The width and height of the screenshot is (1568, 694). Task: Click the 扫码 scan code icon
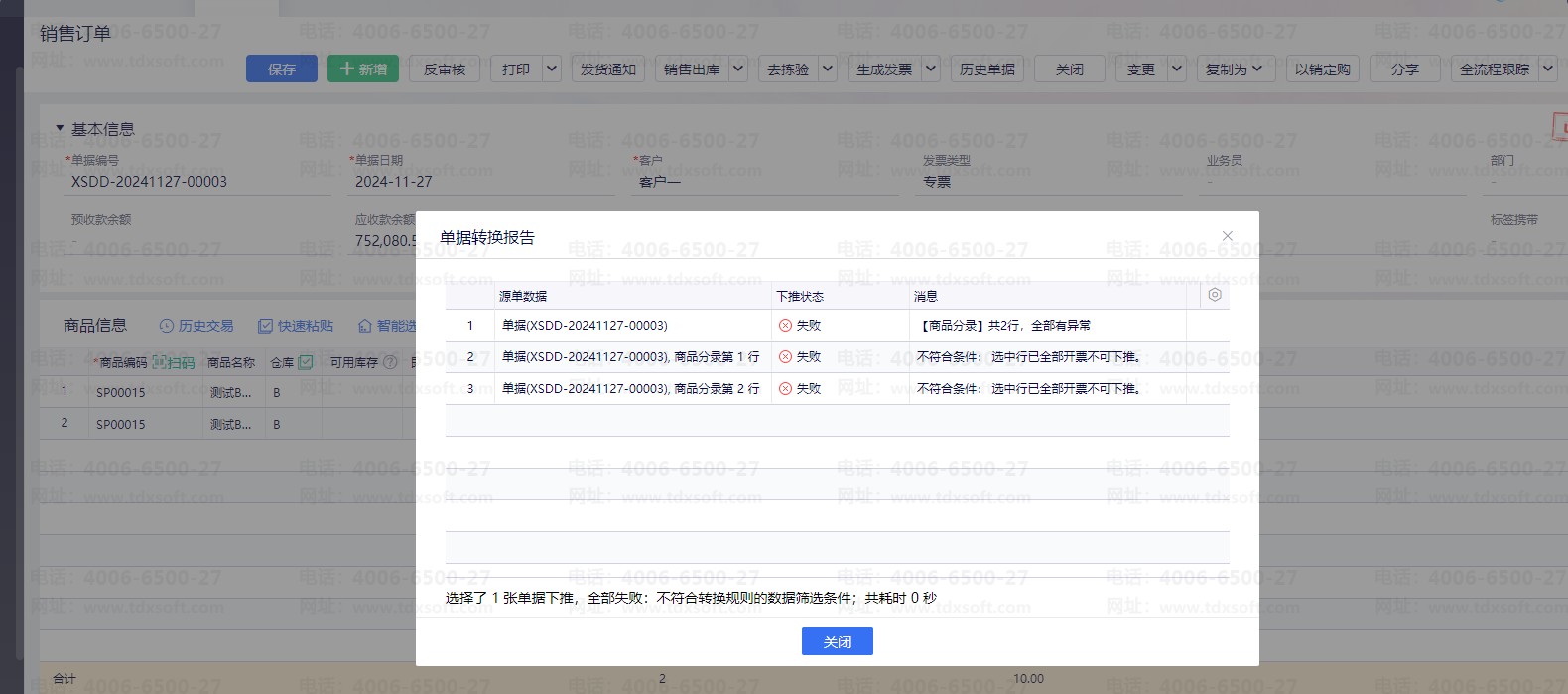pos(160,363)
